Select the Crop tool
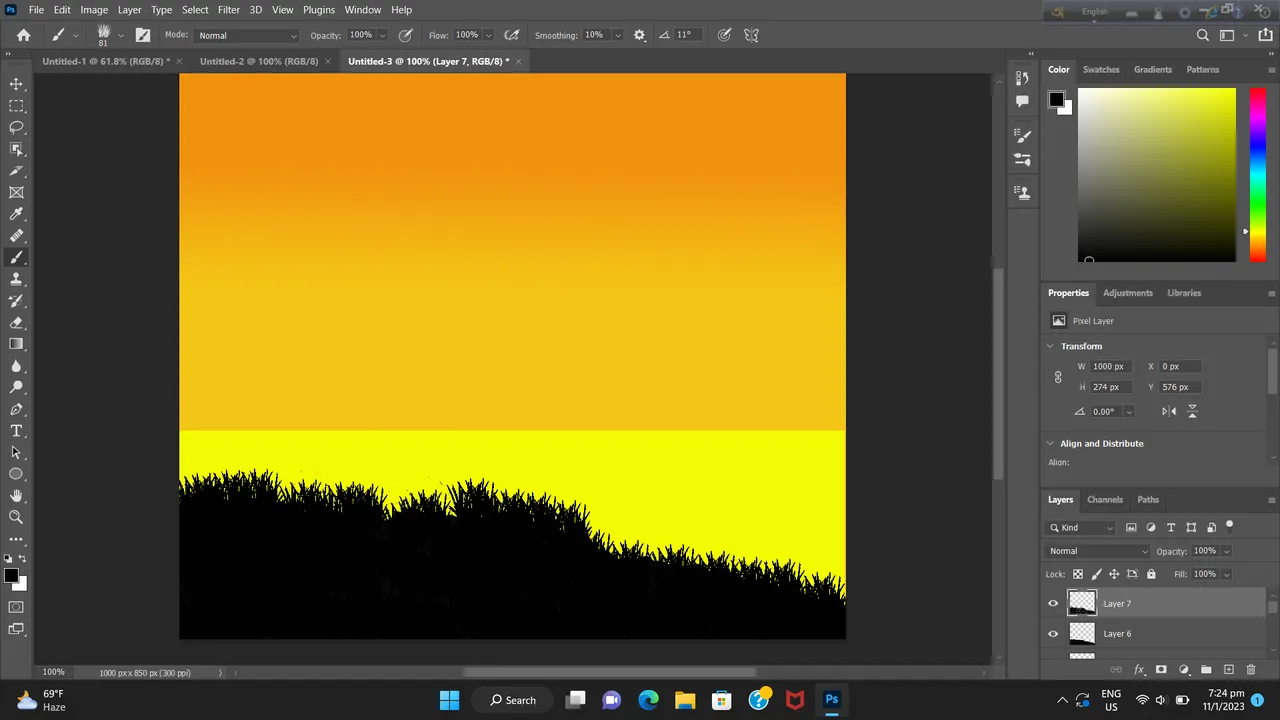1280x720 pixels. click(16, 171)
